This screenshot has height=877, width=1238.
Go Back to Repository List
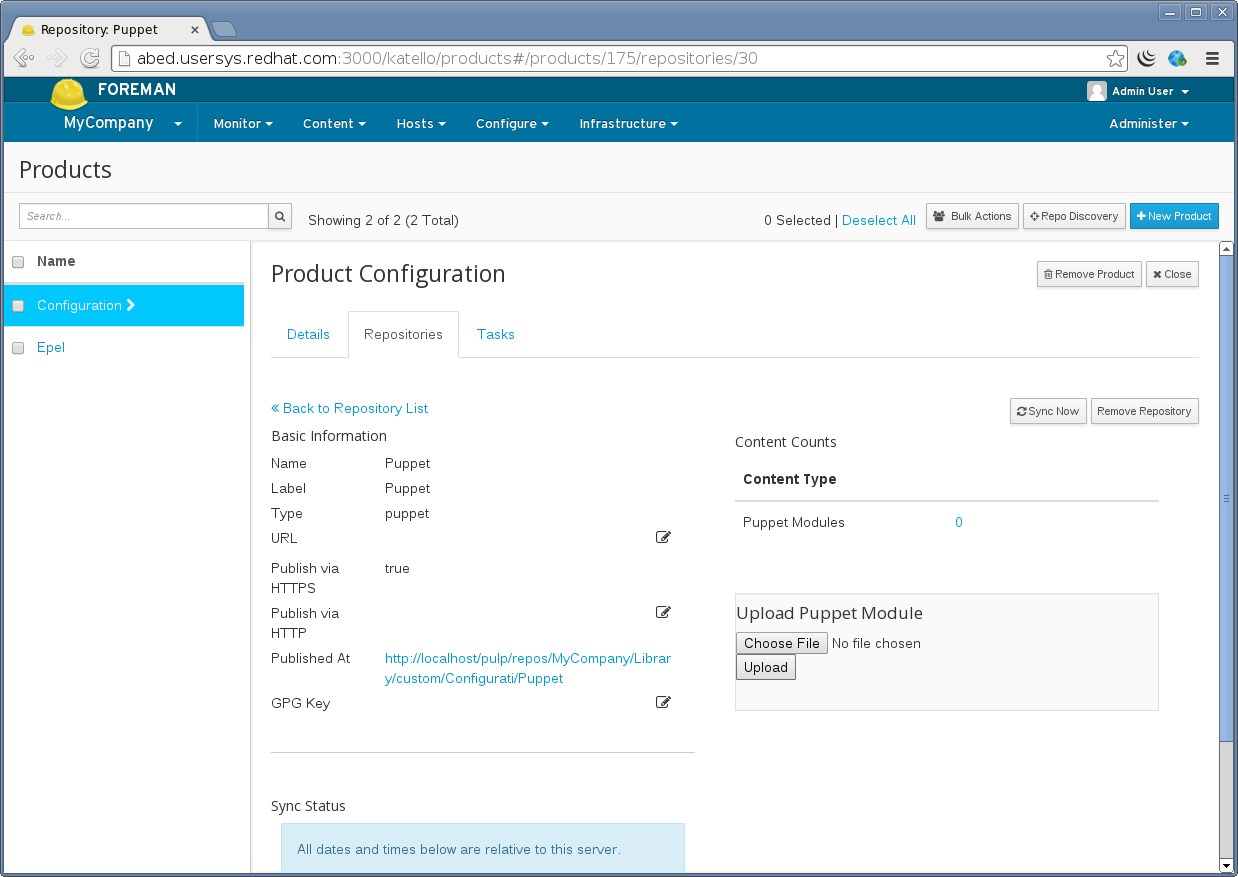(349, 408)
